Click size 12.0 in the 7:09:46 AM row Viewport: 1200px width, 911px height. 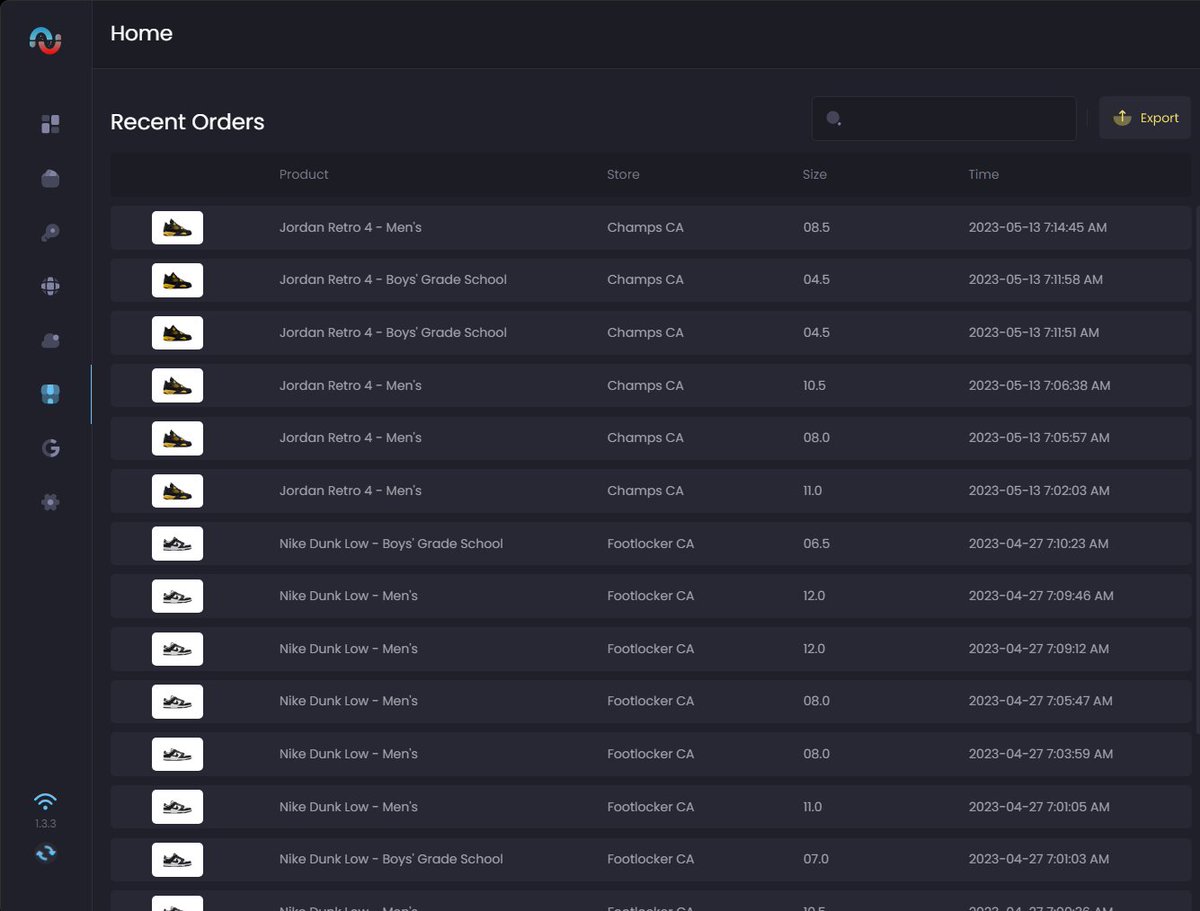pyautogui.click(x=814, y=596)
